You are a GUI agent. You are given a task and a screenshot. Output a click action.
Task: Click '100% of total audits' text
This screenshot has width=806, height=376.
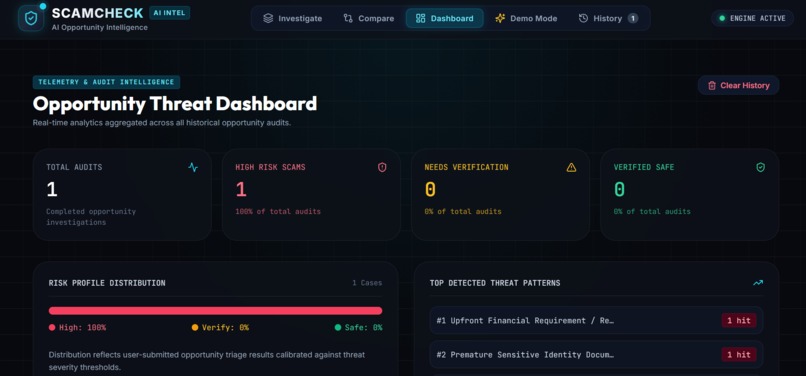click(x=278, y=211)
